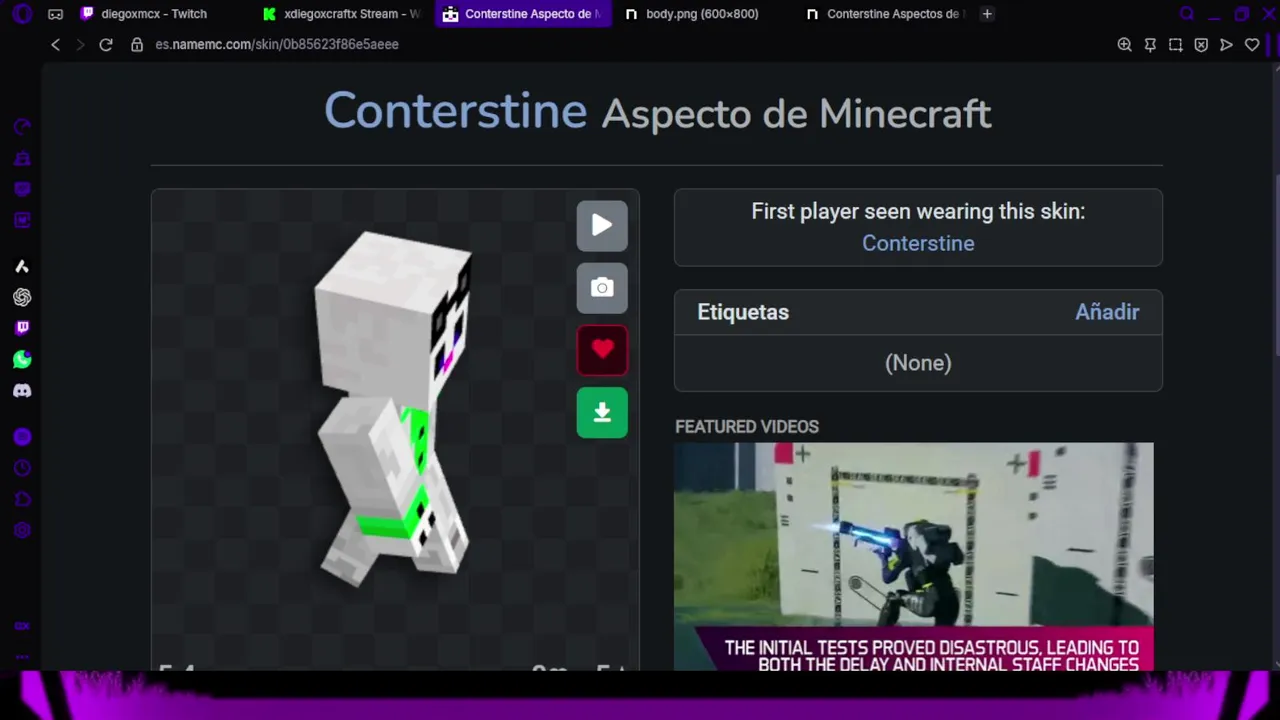This screenshot has height=720, width=1280.
Task: Open GX Control speedometer in sidebar
Action: [x=22, y=127]
